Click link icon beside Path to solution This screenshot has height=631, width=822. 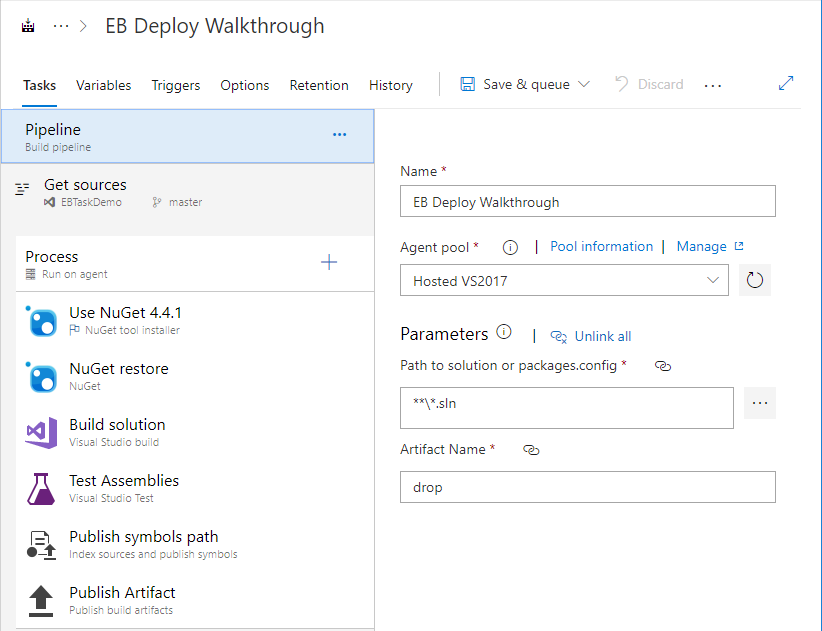[662, 366]
